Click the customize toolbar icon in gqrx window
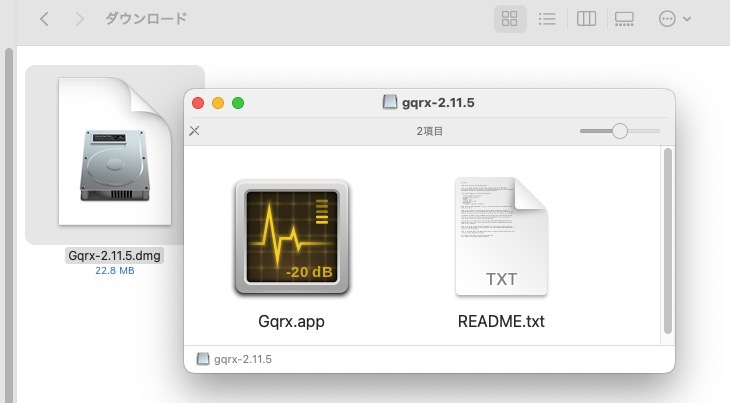Viewport: 730px width, 403px height. tap(194, 131)
